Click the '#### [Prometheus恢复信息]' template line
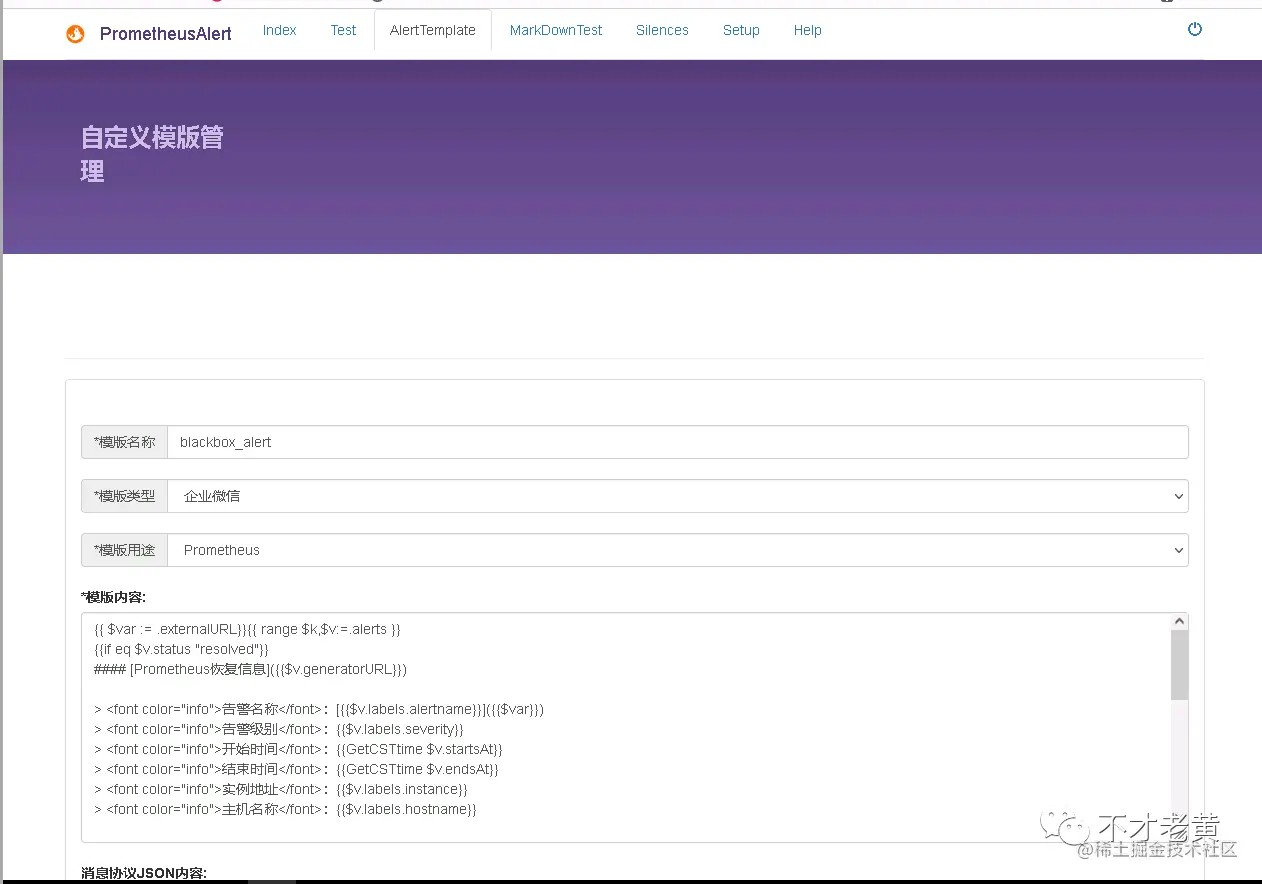Screen dimensions: 1262x884 click(250, 669)
